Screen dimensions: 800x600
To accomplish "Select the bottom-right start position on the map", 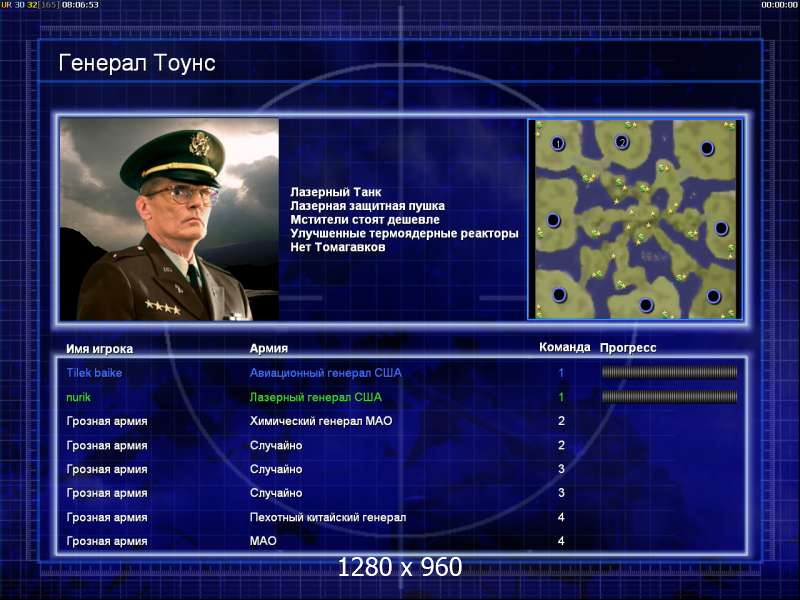I will pos(713,296).
